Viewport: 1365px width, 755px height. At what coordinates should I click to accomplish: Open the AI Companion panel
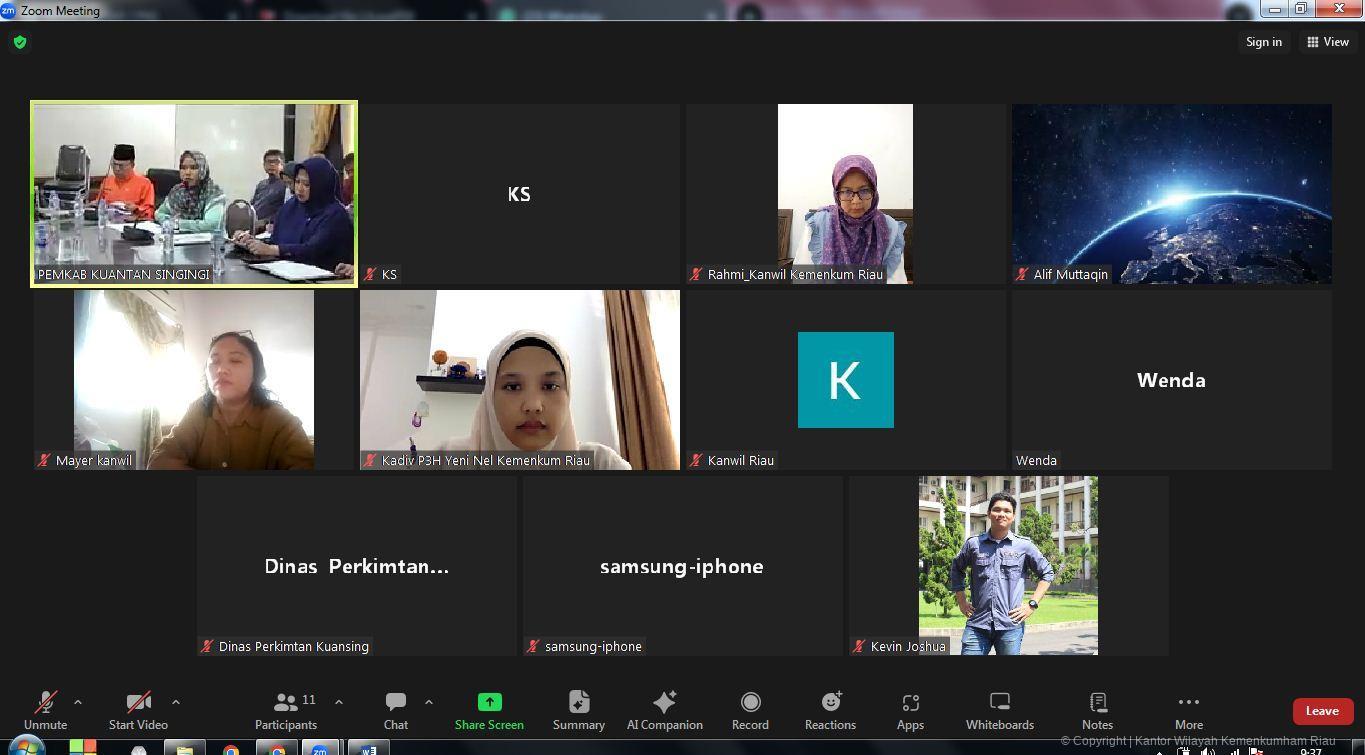664,711
